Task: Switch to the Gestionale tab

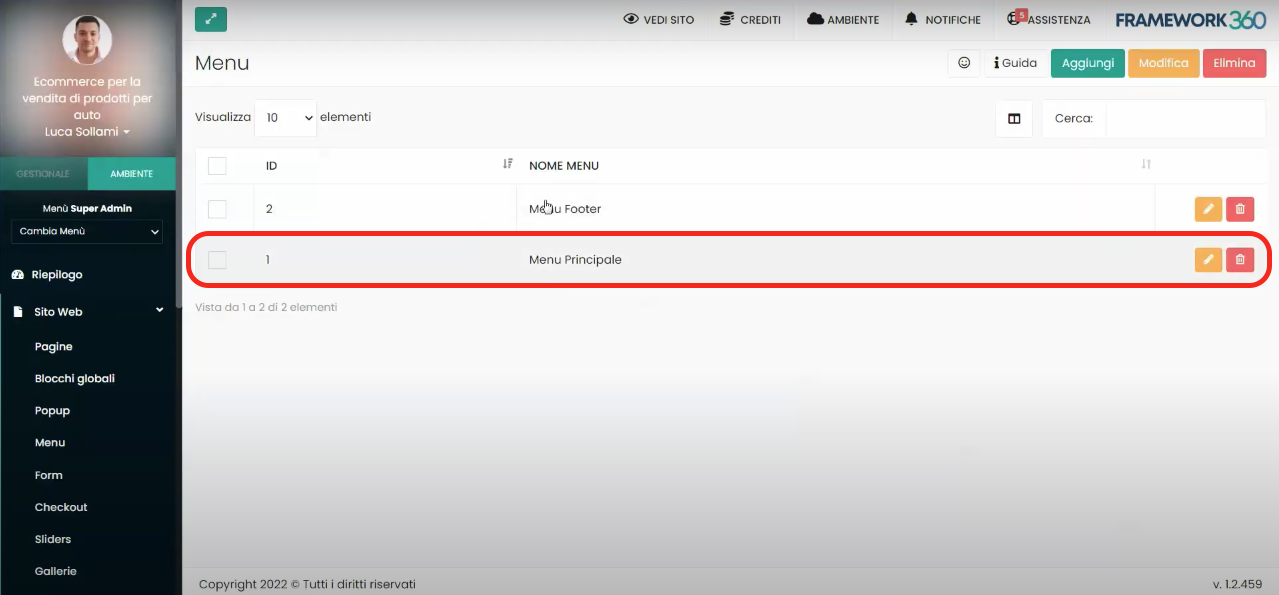Action: click(x=43, y=174)
